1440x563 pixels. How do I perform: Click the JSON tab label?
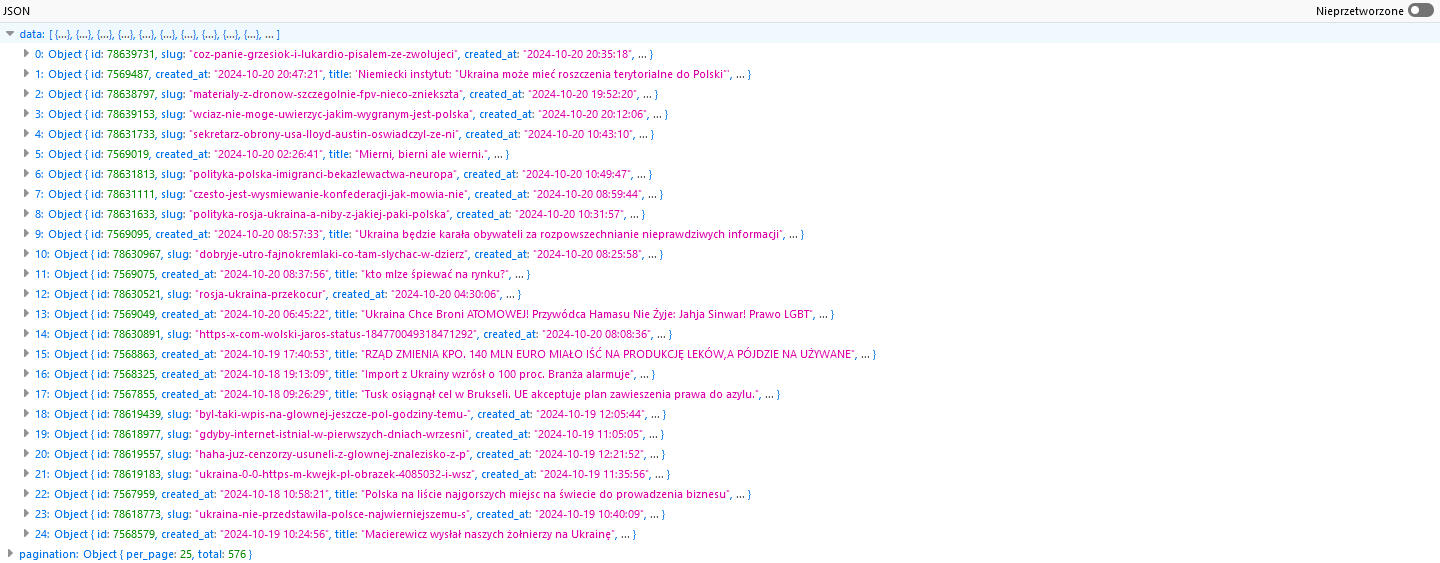17,10
